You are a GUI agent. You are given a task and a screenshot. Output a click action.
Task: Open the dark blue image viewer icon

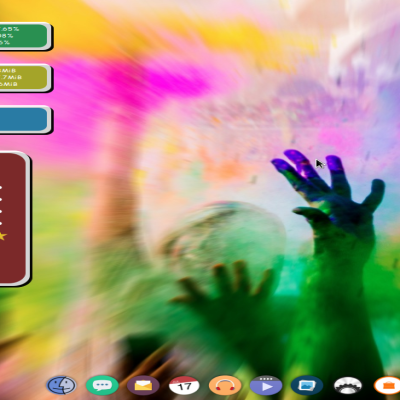click(x=307, y=385)
